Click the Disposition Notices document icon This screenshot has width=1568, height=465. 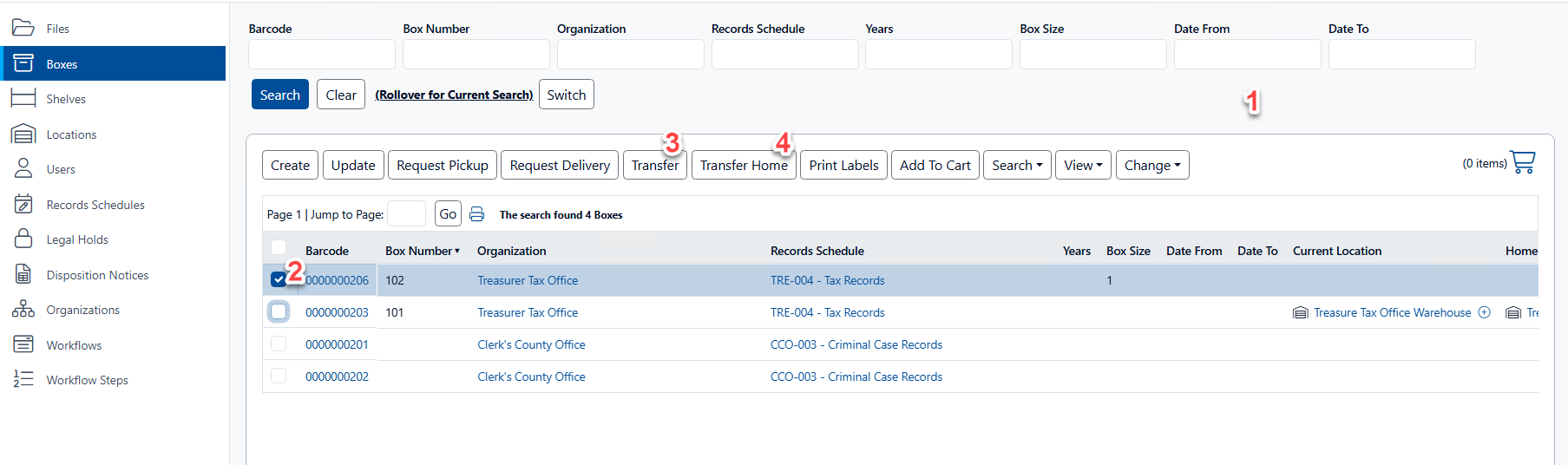click(x=23, y=275)
